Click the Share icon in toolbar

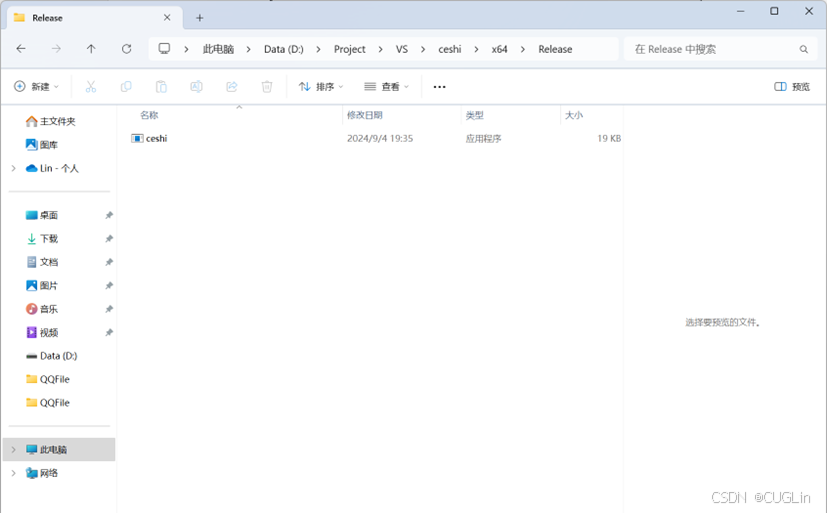(x=232, y=86)
